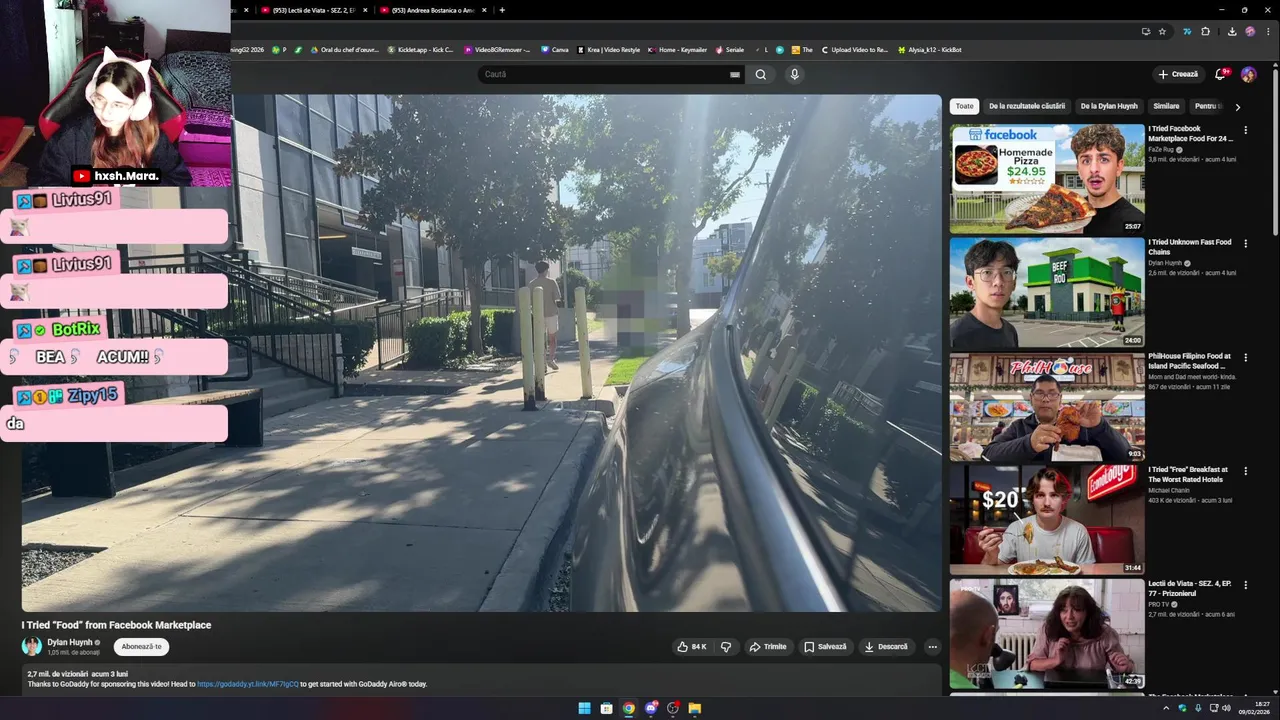The width and height of the screenshot is (1280, 720).
Task: Save video using Salvează button
Action: click(x=825, y=647)
